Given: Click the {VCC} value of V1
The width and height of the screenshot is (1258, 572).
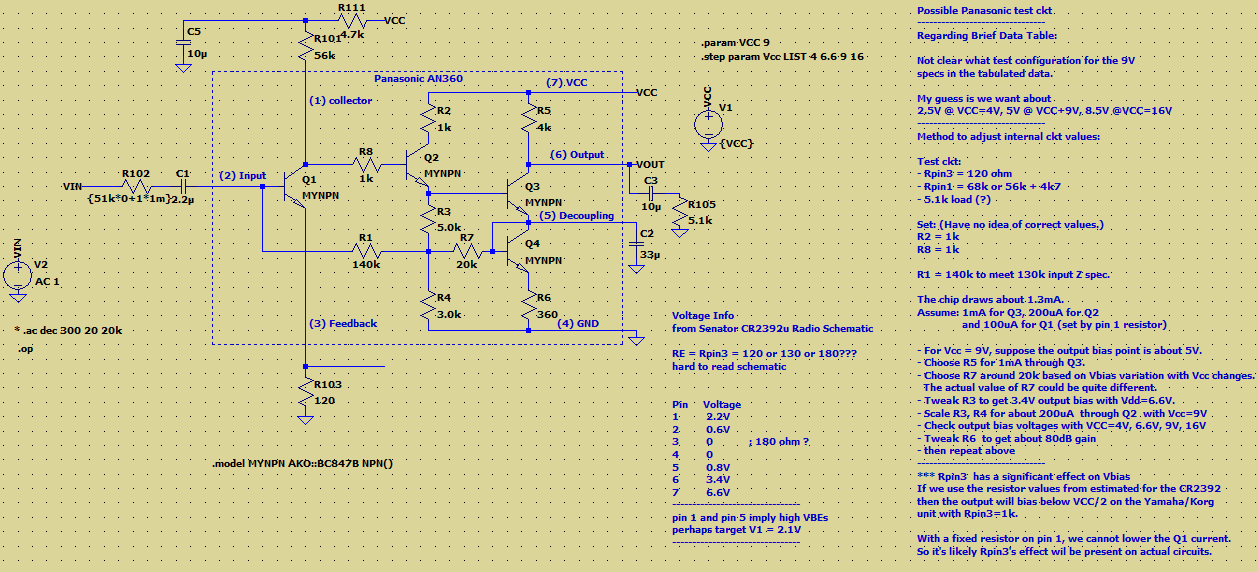Looking at the screenshot, I should point(735,144).
